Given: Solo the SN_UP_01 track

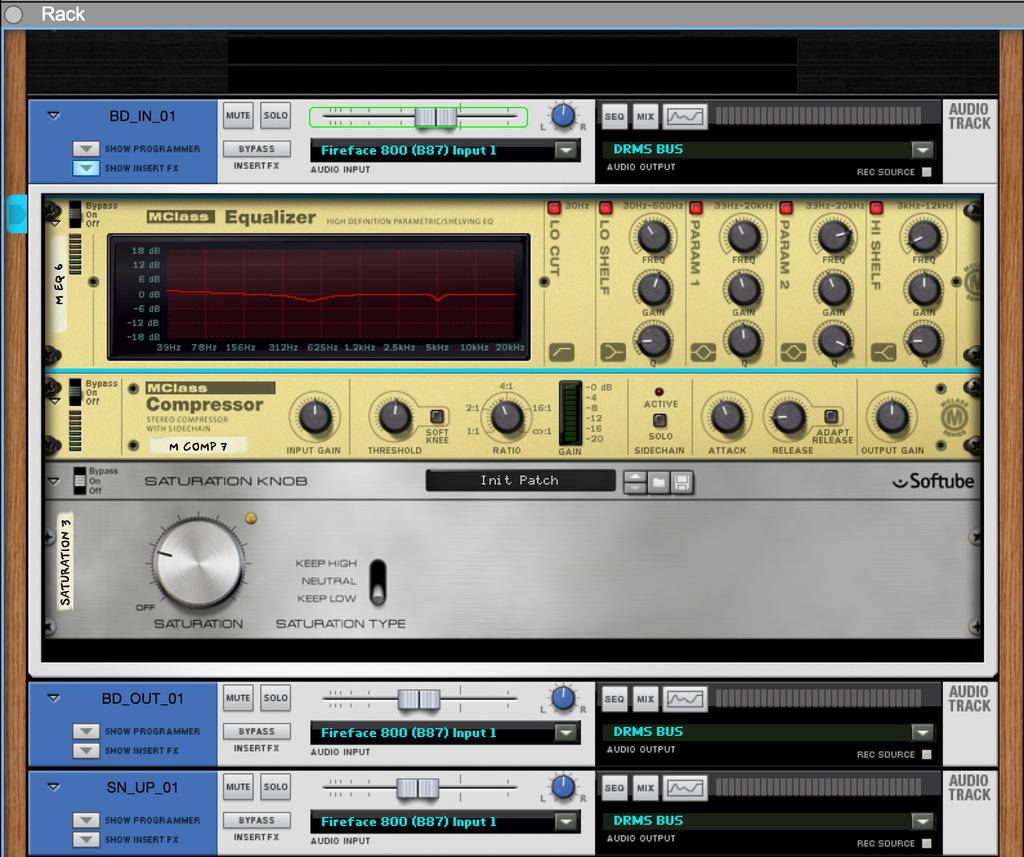Looking at the screenshot, I should tap(276, 787).
